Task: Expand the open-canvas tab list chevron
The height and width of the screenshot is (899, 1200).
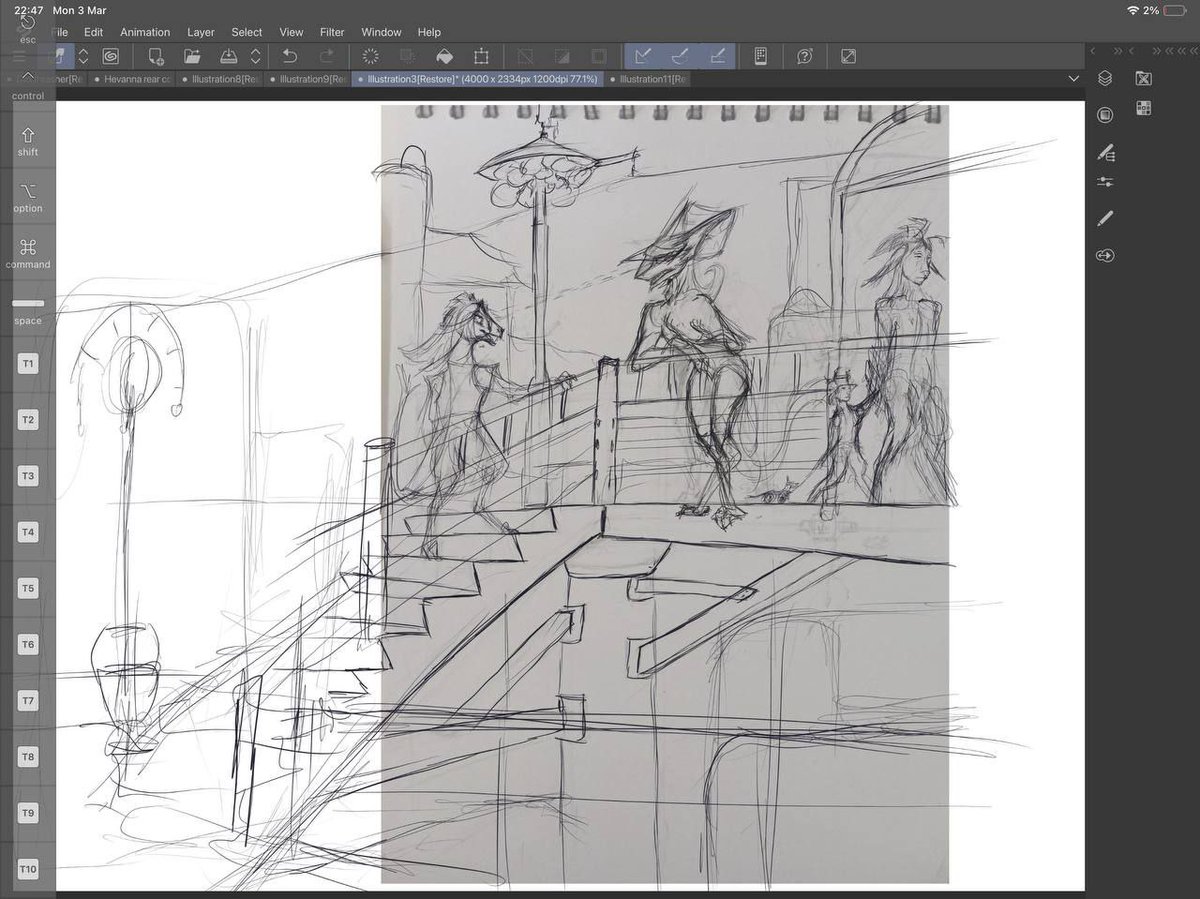Action: (x=1074, y=79)
